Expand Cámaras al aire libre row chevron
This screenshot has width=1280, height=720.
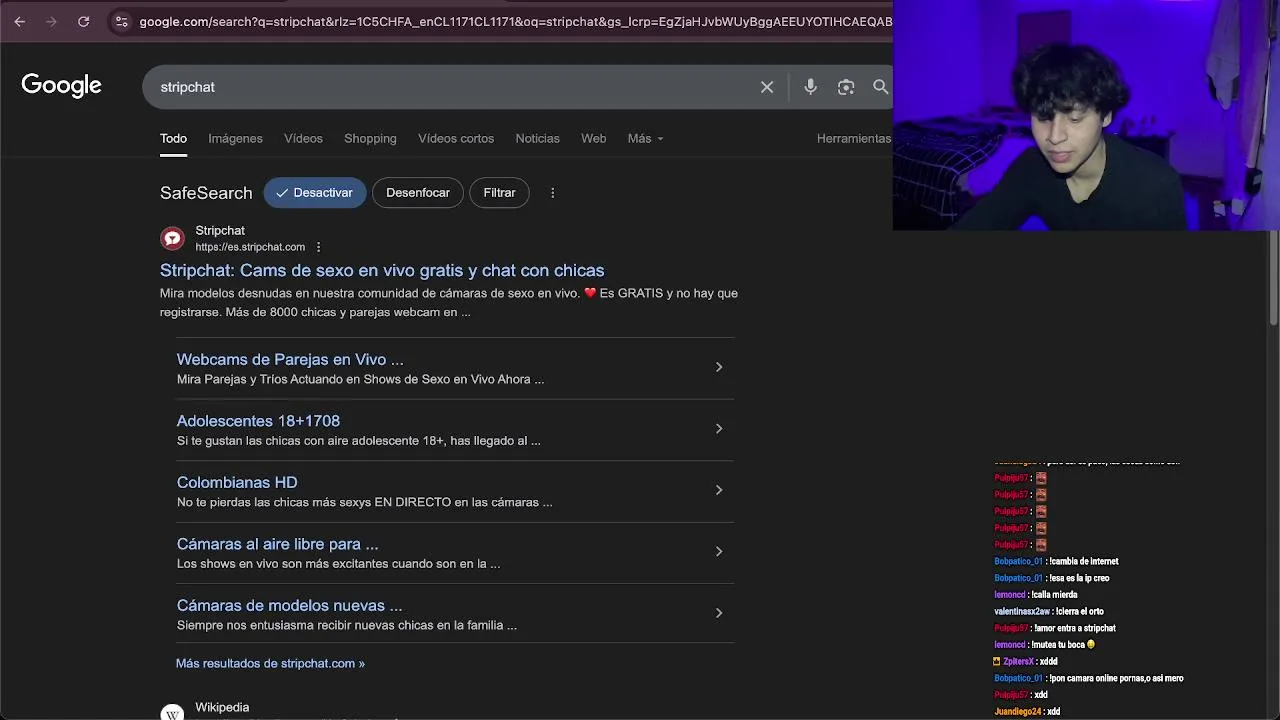tap(718, 552)
